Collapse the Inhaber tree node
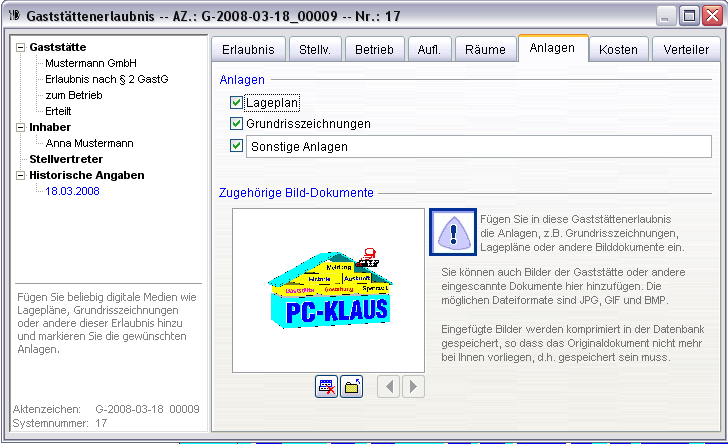Image resolution: width=728 pixels, height=444 pixels. (x=20, y=127)
